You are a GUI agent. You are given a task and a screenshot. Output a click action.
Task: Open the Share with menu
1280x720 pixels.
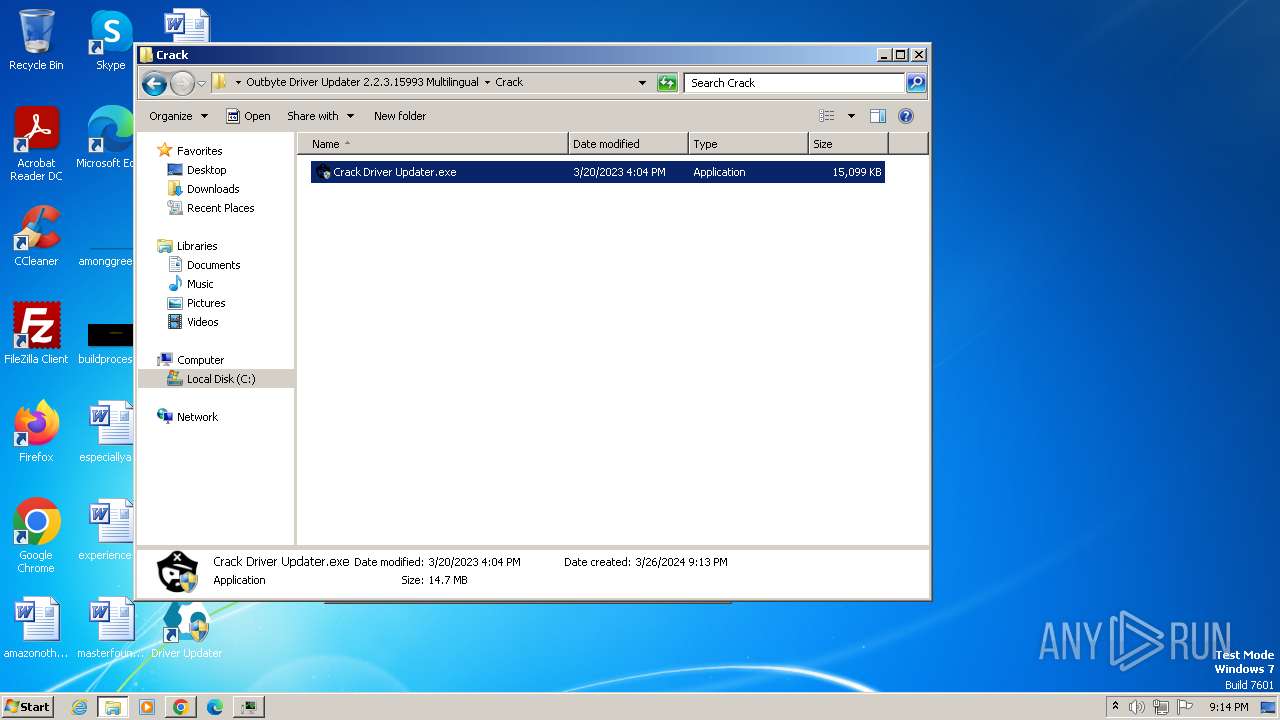click(320, 116)
